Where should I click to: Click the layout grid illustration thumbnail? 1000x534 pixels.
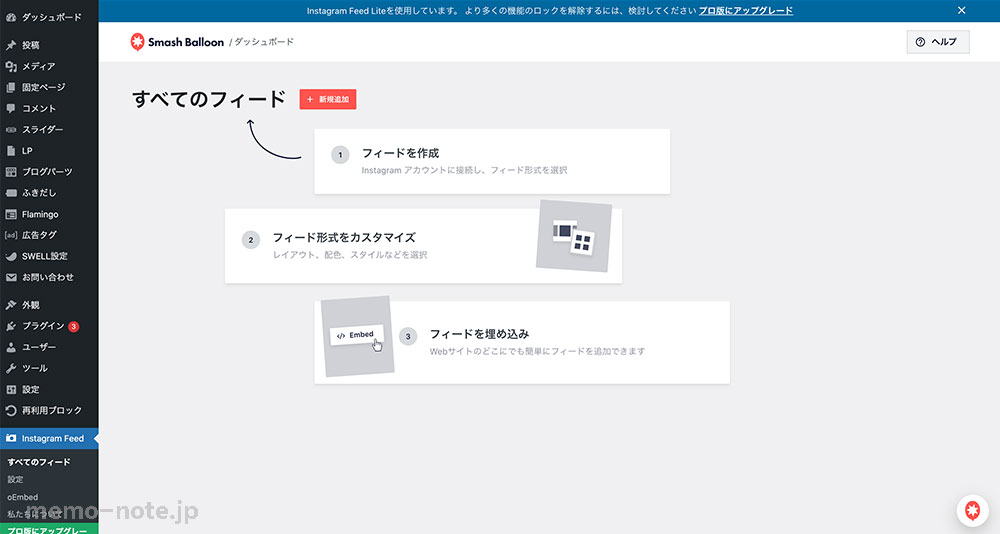574,236
